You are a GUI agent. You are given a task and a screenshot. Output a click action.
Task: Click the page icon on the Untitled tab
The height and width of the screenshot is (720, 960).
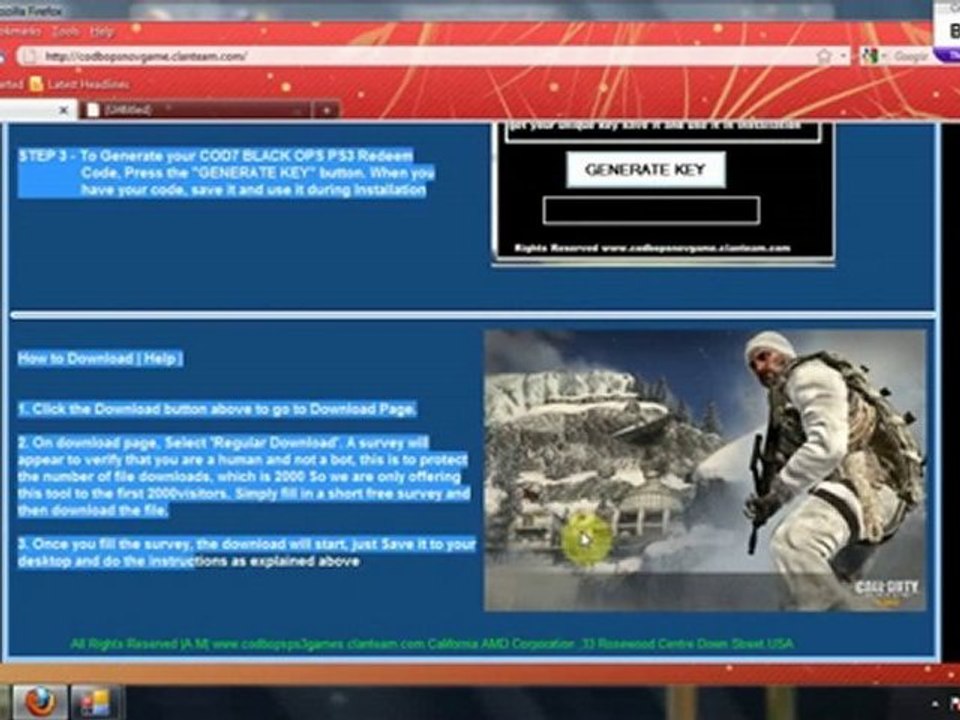93,110
